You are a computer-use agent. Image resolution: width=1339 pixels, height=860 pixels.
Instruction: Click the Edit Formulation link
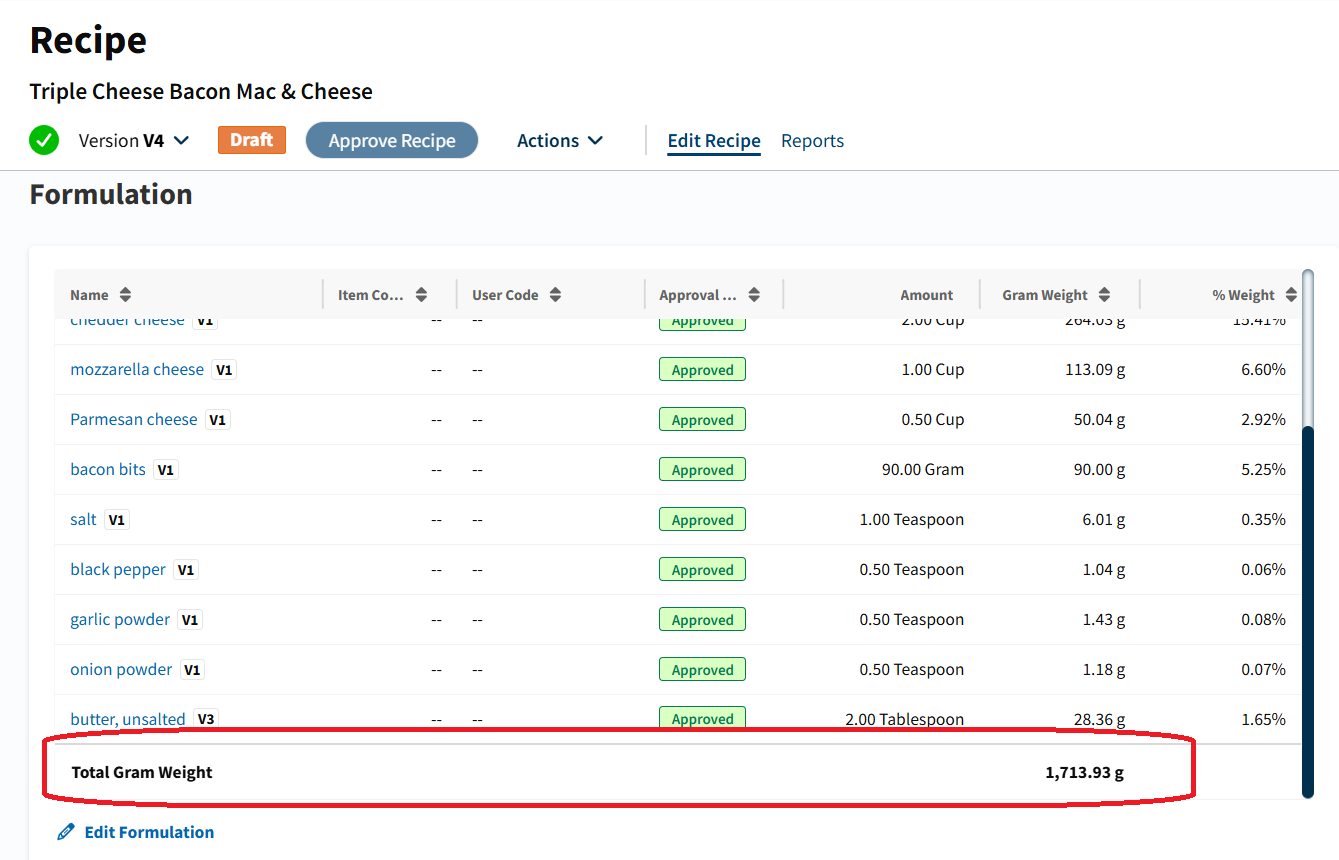(149, 832)
